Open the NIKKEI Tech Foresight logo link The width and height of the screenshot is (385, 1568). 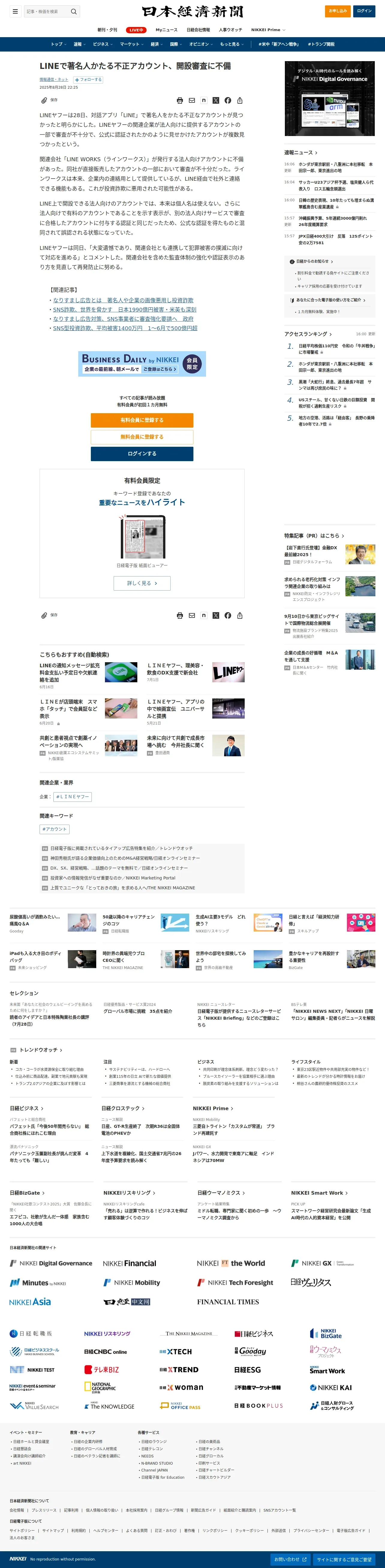[x=235, y=1282]
